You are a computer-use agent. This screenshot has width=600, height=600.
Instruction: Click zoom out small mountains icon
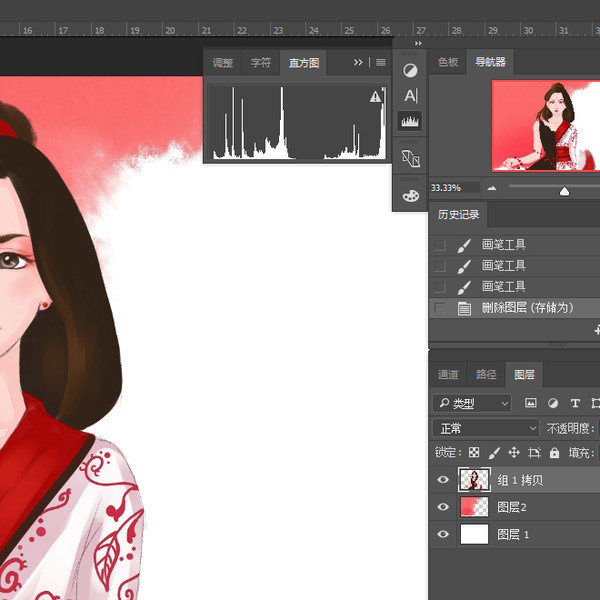click(x=492, y=188)
